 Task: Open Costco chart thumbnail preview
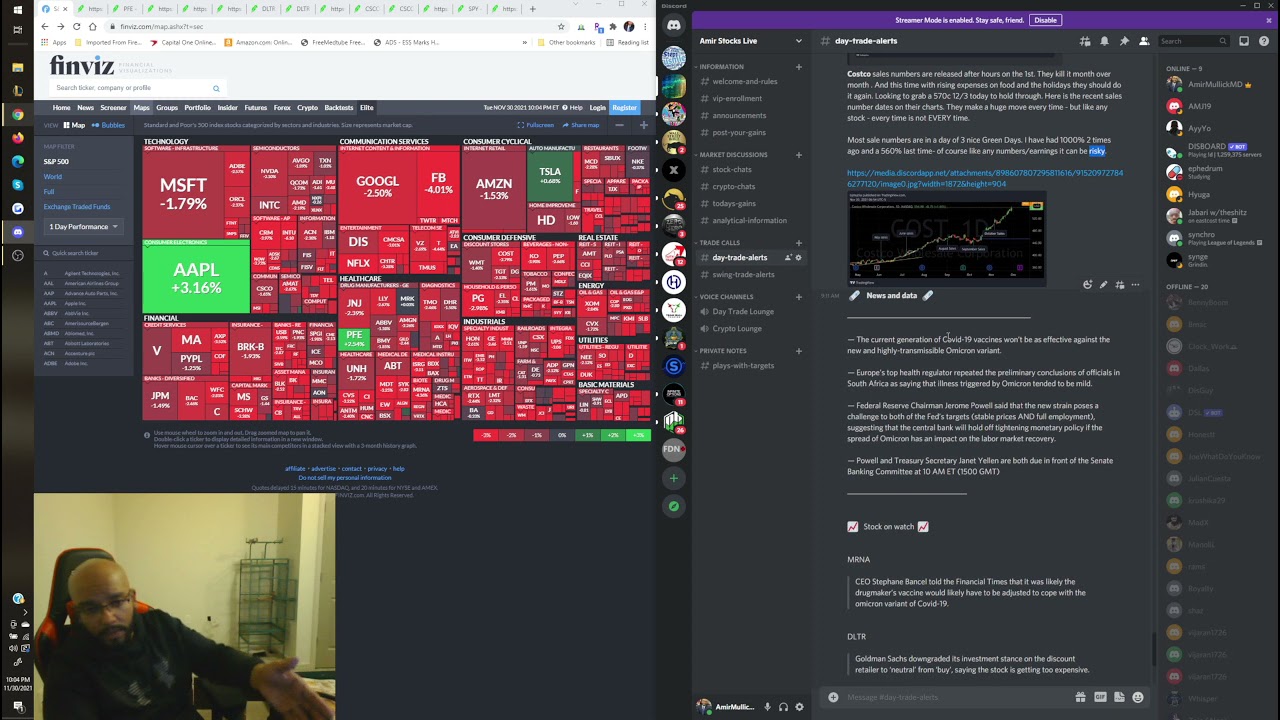click(946, 240)
